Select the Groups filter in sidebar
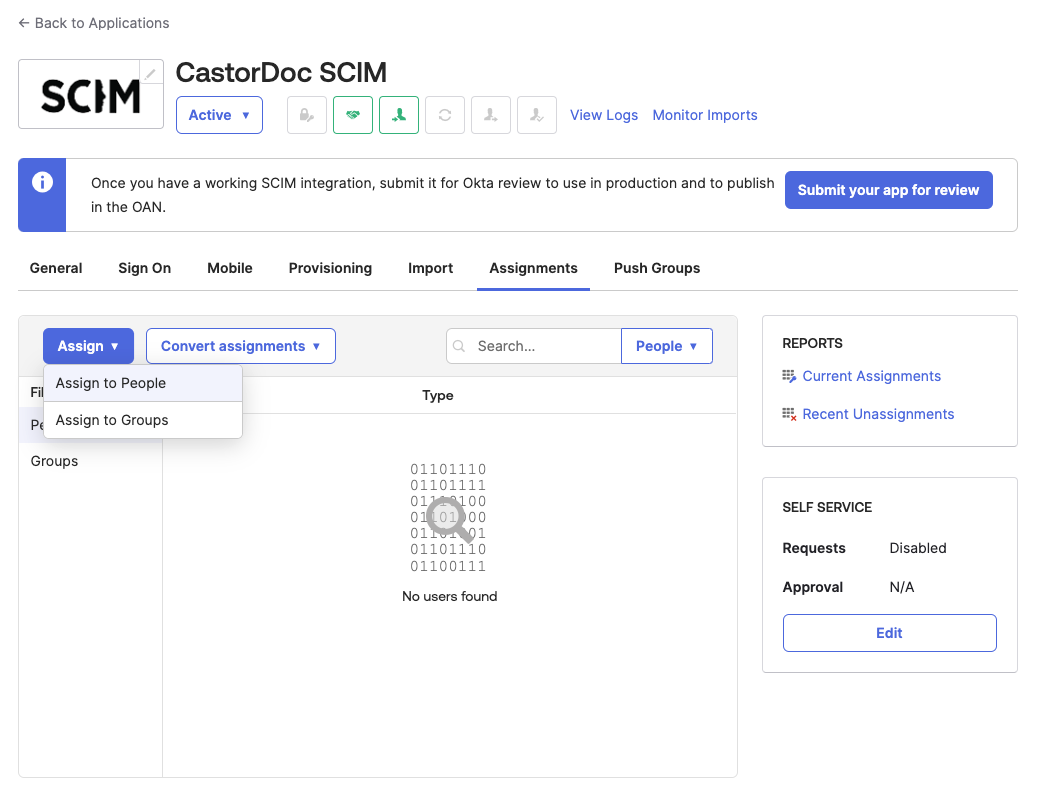This screenshot has height=787, width=1052. tap(55, 461)
